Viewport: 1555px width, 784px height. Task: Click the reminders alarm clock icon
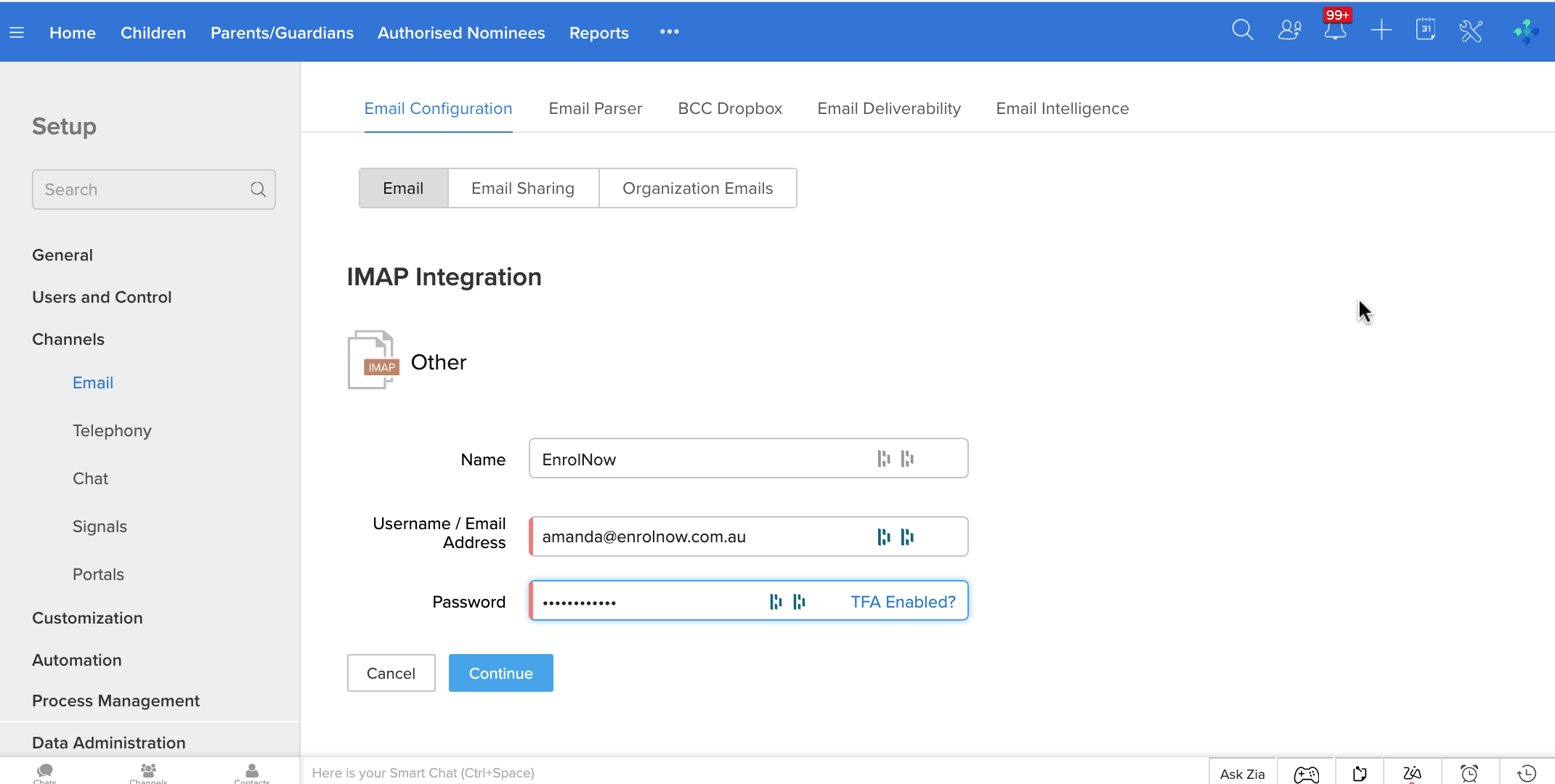[x=1469, y=774]
